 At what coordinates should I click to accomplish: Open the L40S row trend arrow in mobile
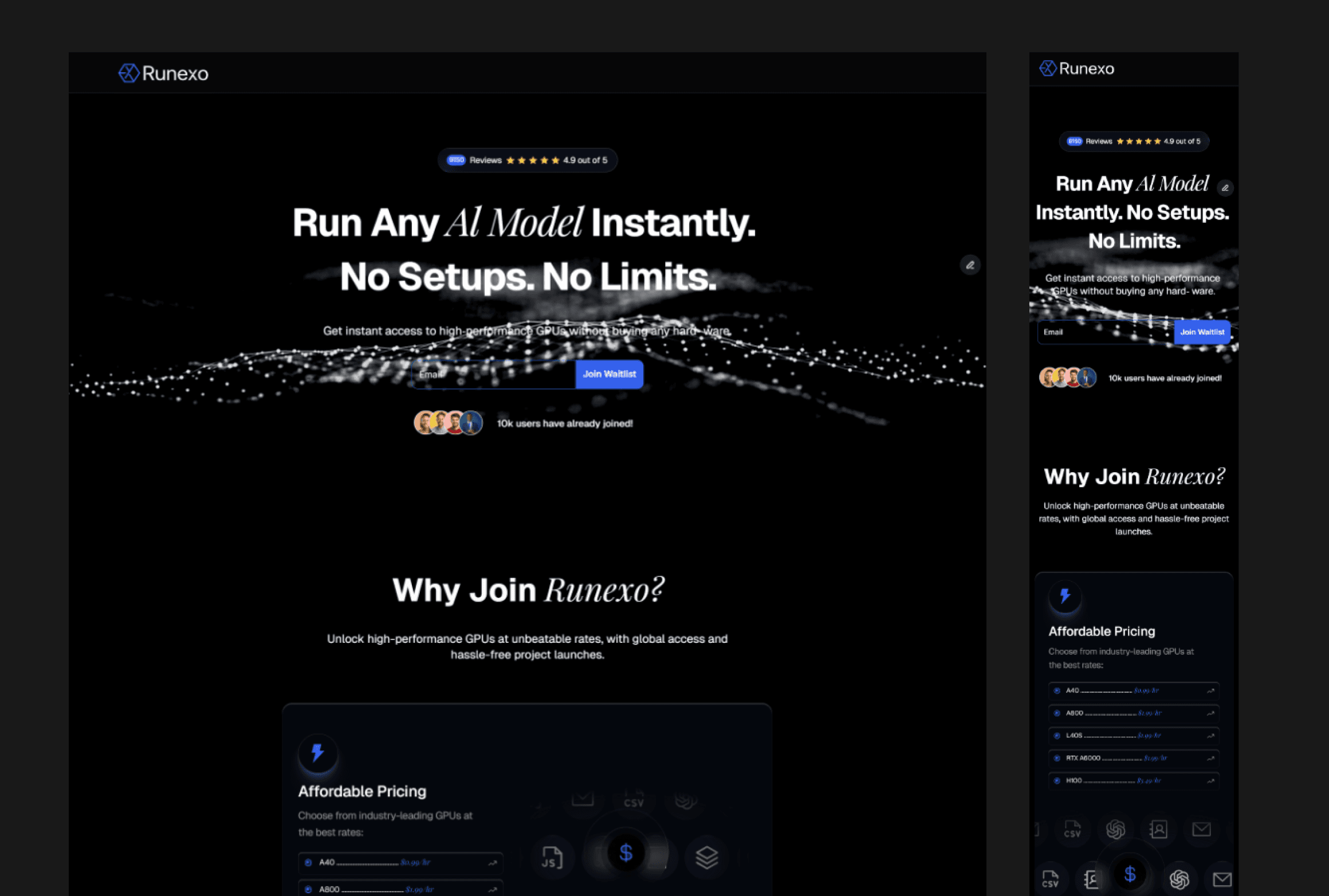coord(1210,736)
